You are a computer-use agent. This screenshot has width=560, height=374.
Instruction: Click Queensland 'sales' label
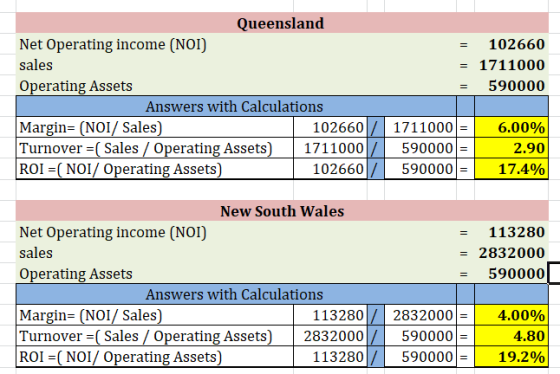[36, 65]
